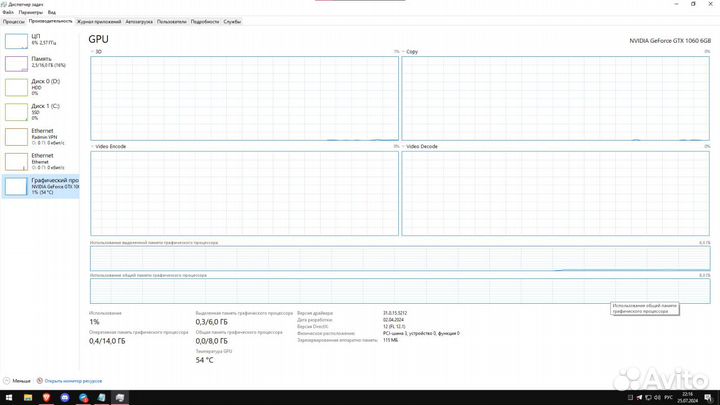Click the 115 МБ reserved memory value
720x405 pixels.
coord(390,340)
